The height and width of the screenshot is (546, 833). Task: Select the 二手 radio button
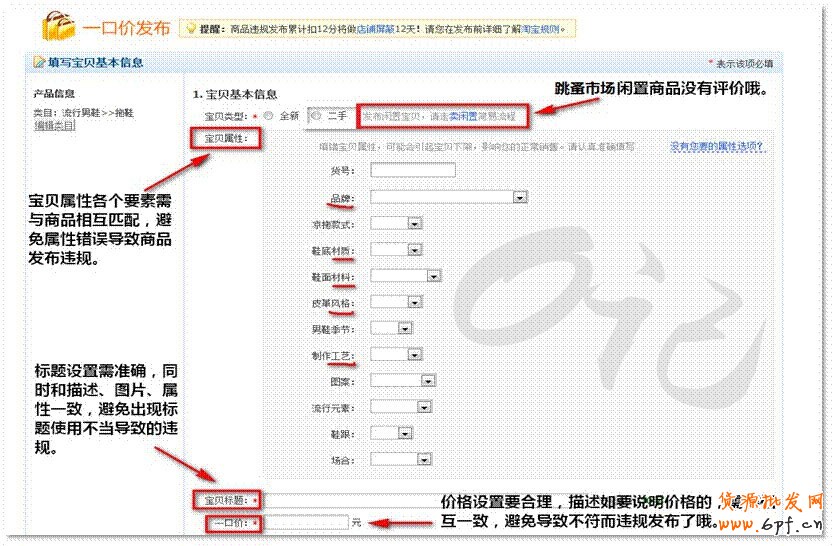pyautogui.click(x=315, y=115)
